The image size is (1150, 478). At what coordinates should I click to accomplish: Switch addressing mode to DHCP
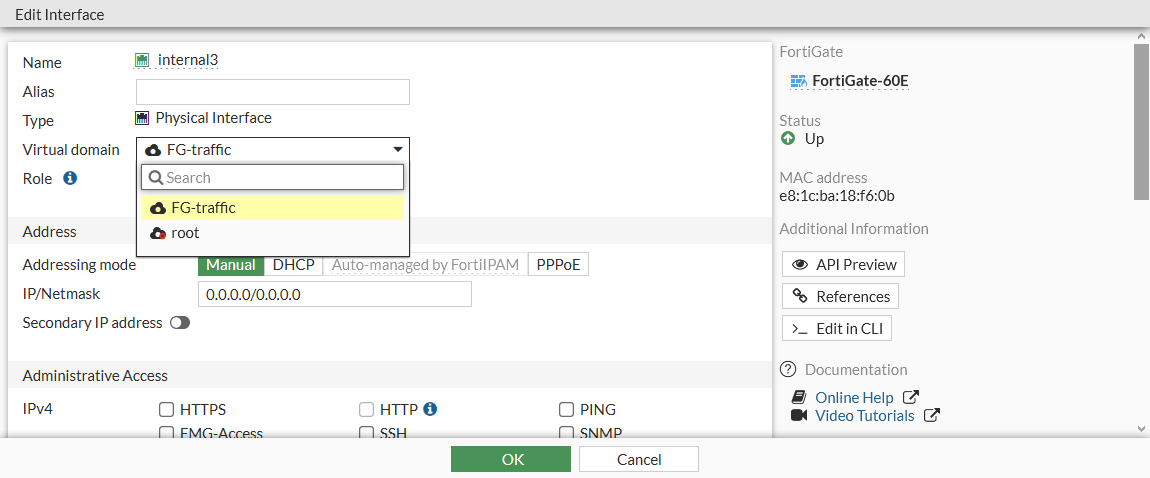click(x=293, y=265)
